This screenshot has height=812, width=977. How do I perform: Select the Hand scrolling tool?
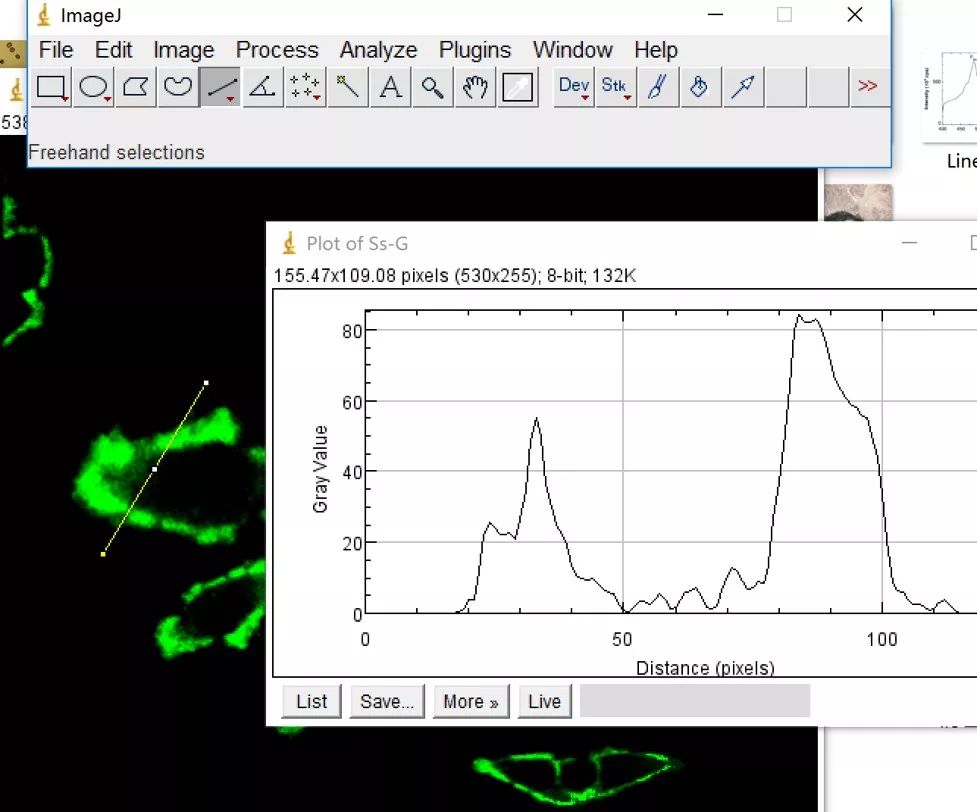(475, 87)
